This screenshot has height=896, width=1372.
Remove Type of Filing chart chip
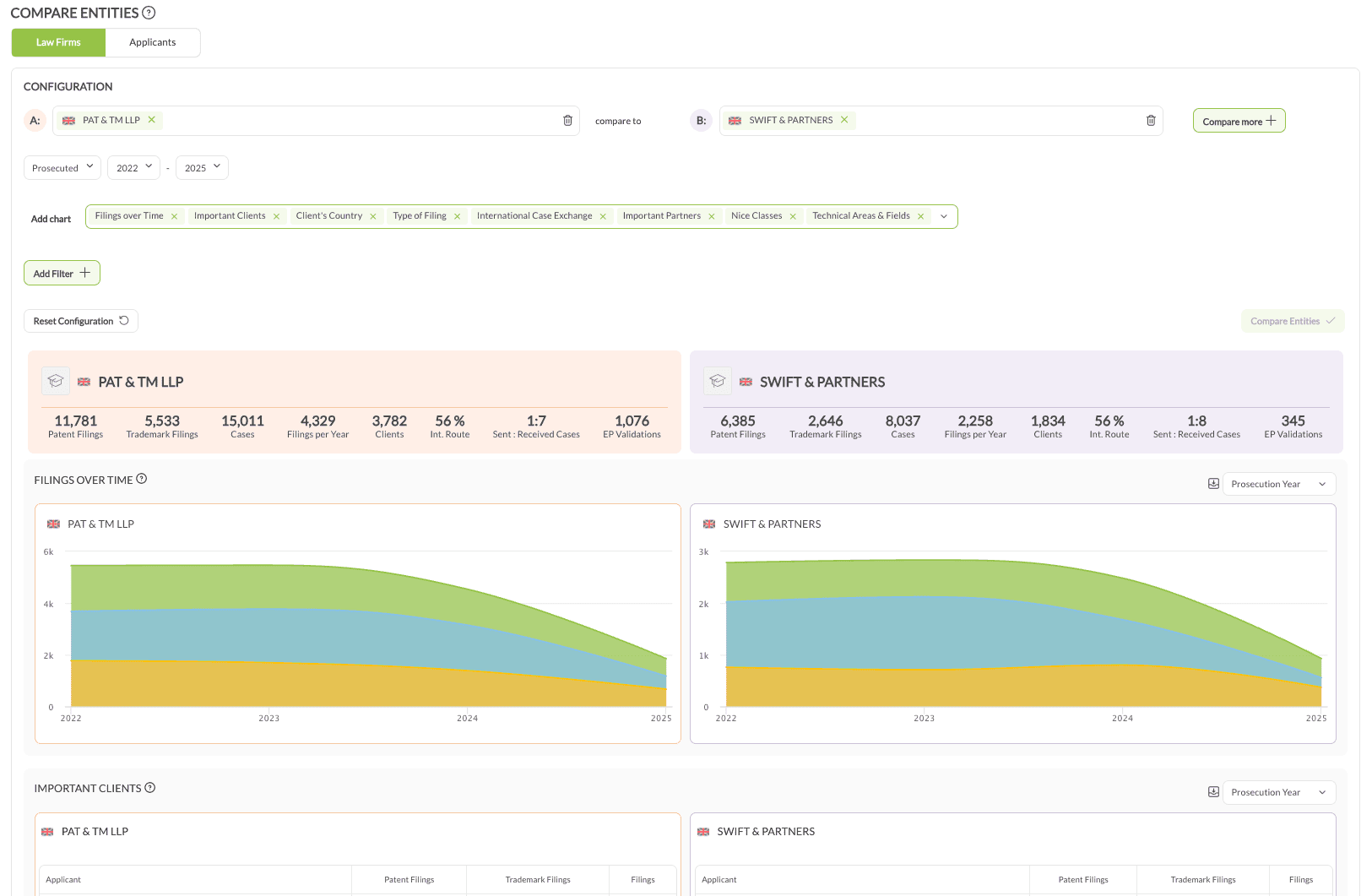458,216
